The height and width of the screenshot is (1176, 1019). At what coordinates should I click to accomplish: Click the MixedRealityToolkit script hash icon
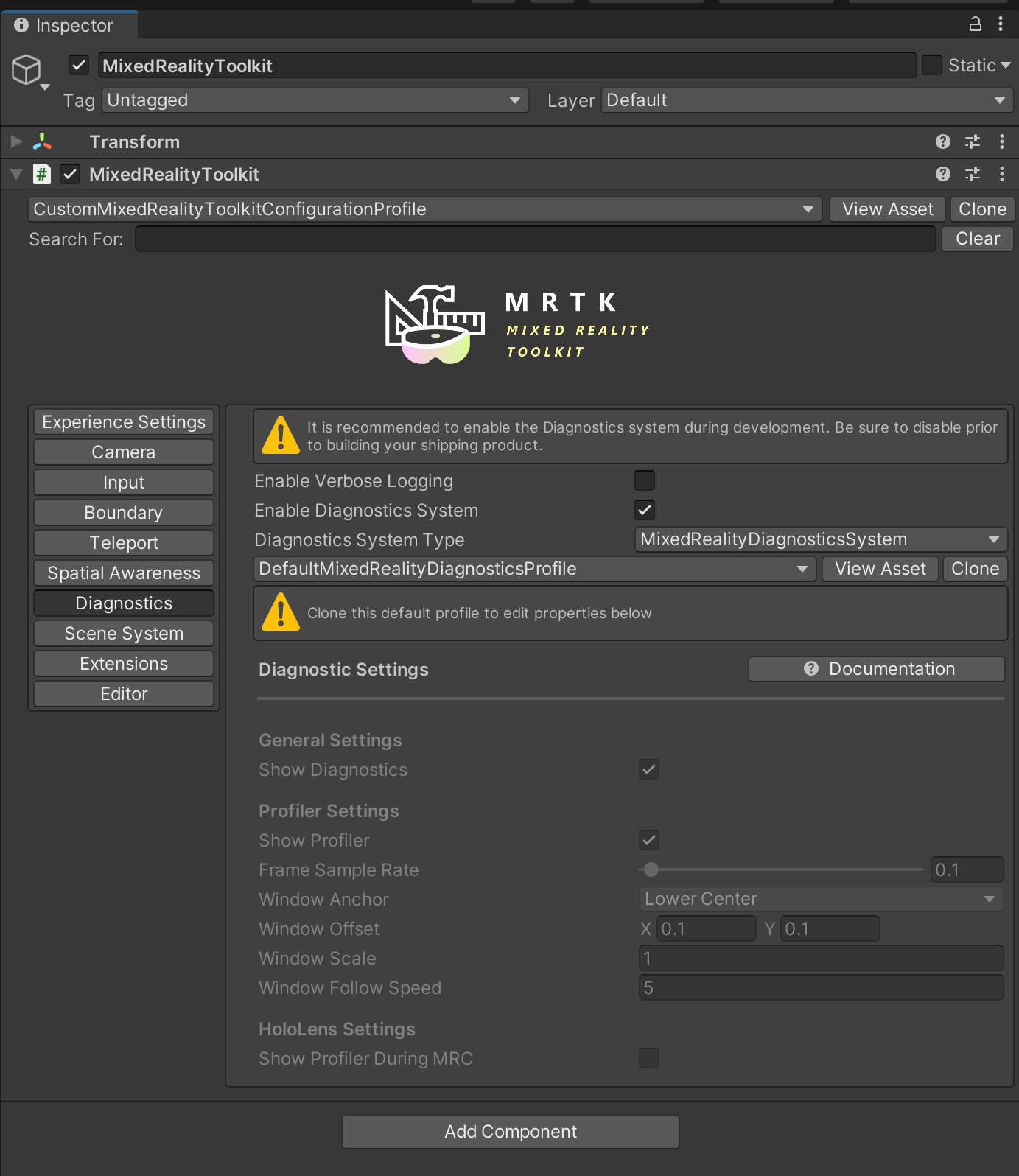pos(42,174)
